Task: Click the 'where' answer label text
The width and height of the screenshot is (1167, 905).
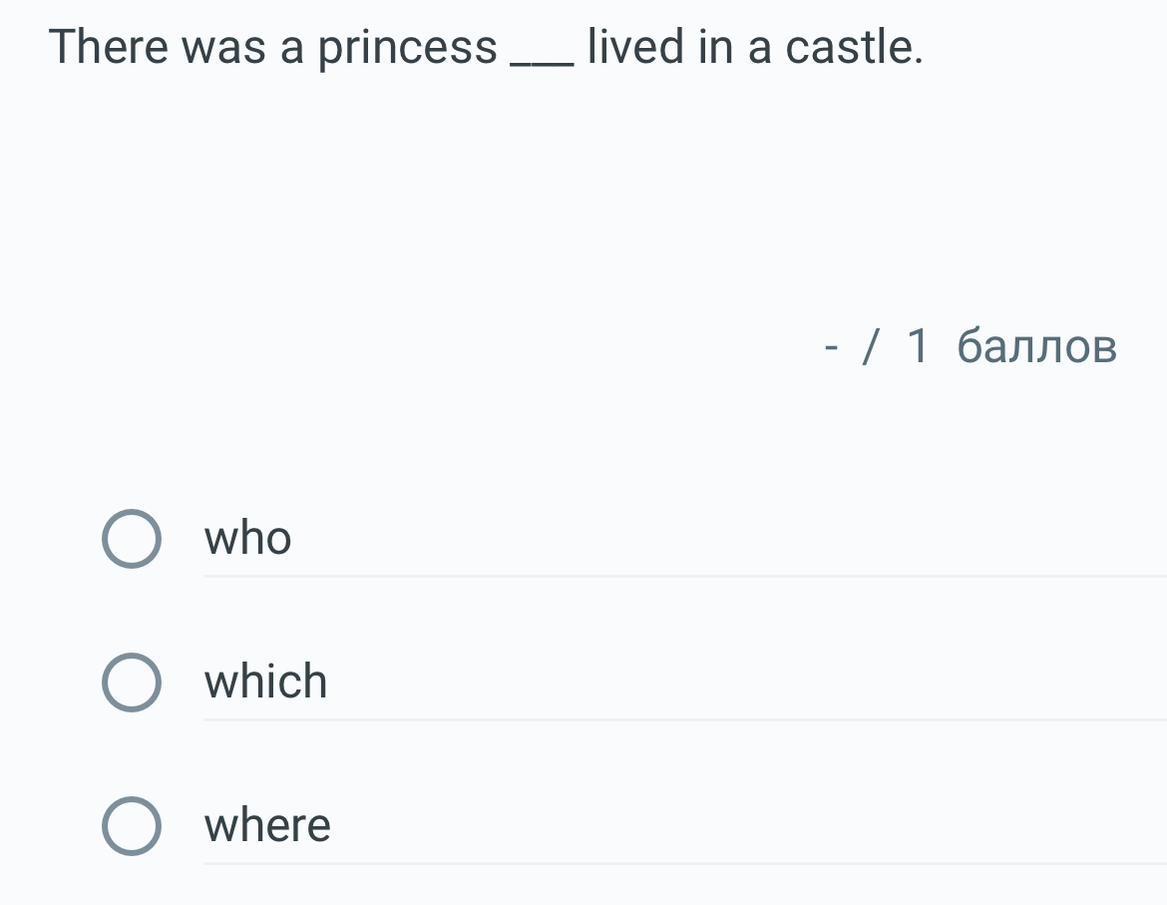Action: (267, 826)
